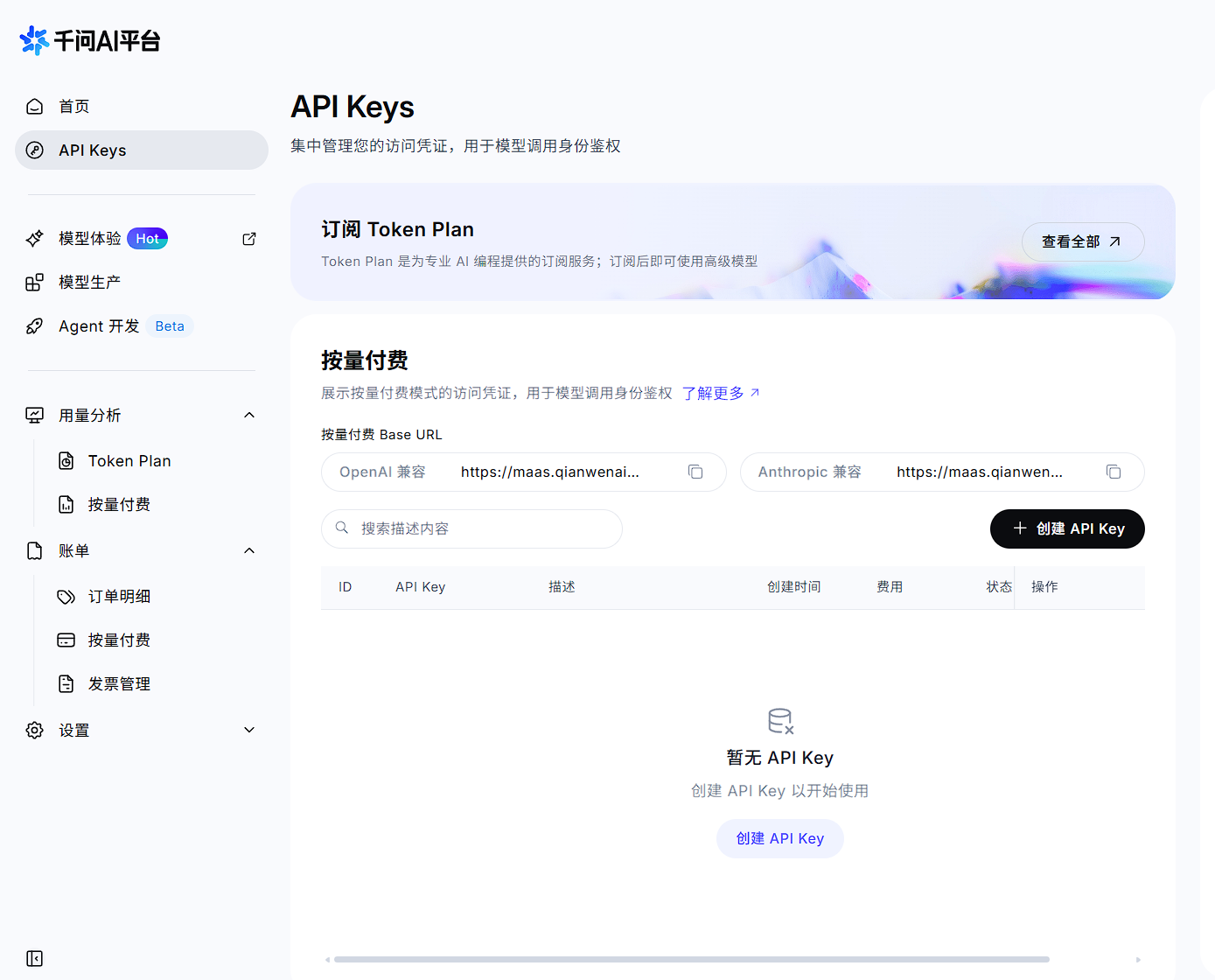Click the empty database icon above 暂无 API Key

click(x=780, y=721)
